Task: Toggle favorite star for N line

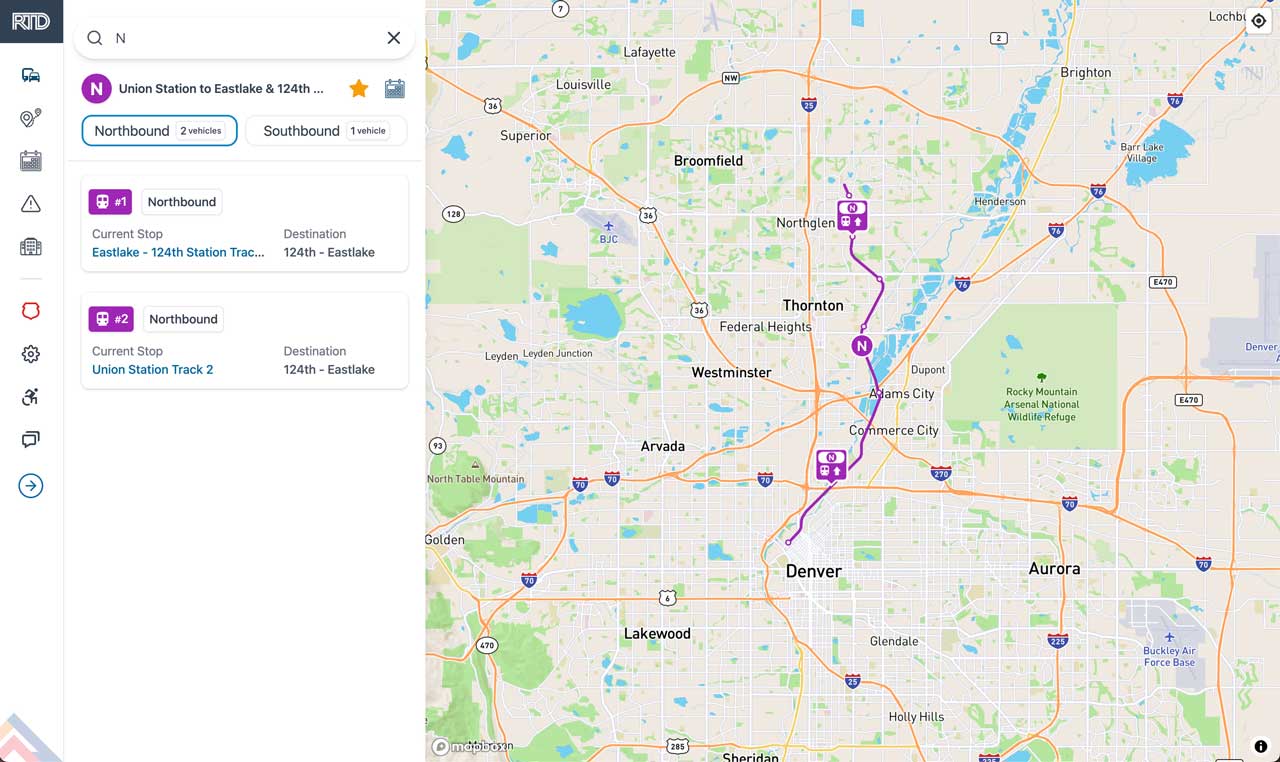Action: pyautogui.click(x=359, y=89)
